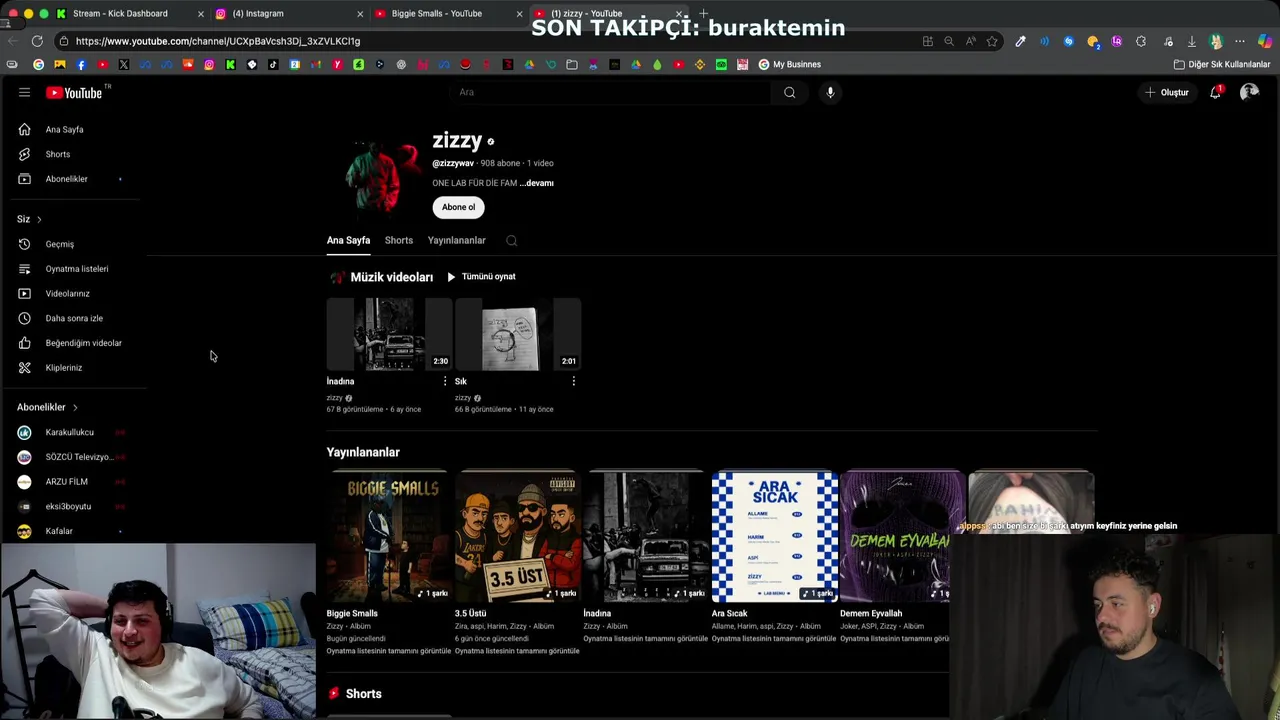
Task: Open the YouTube hamburger guide menu
Action: point(24,93)
